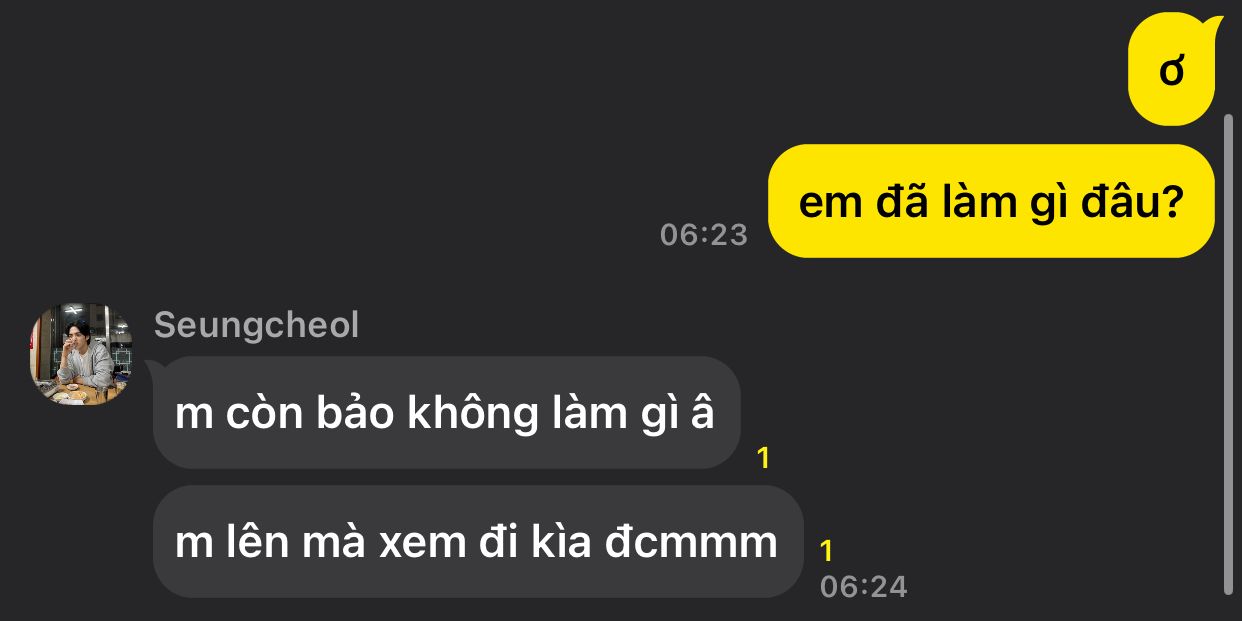Click unread count beside the "đcmmm" message
The height and width of the screenshot is (621, 1242).
[x=826, y=551]
